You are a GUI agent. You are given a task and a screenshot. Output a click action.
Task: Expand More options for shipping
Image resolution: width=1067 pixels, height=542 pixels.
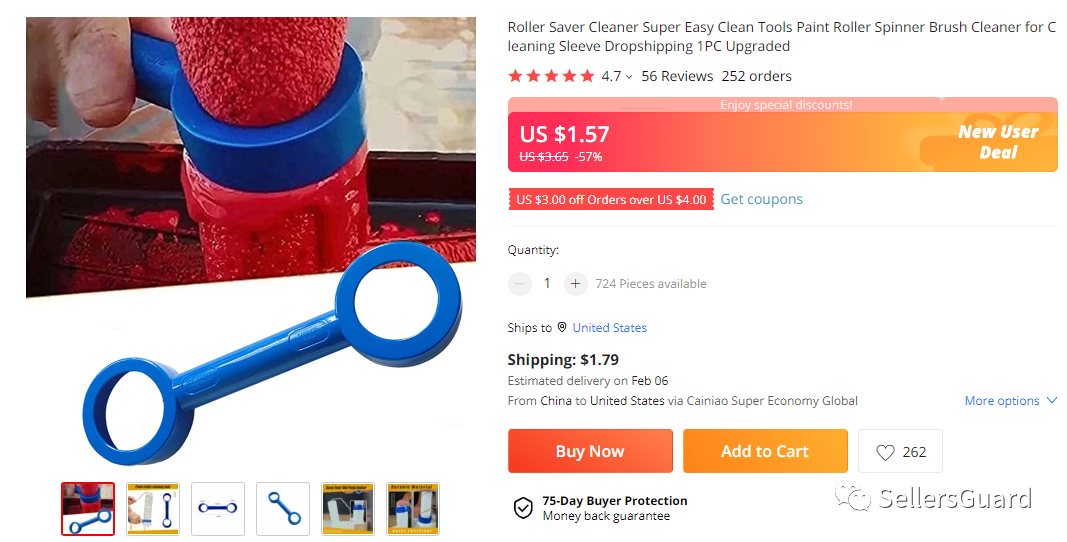[x=1011, y=400]
